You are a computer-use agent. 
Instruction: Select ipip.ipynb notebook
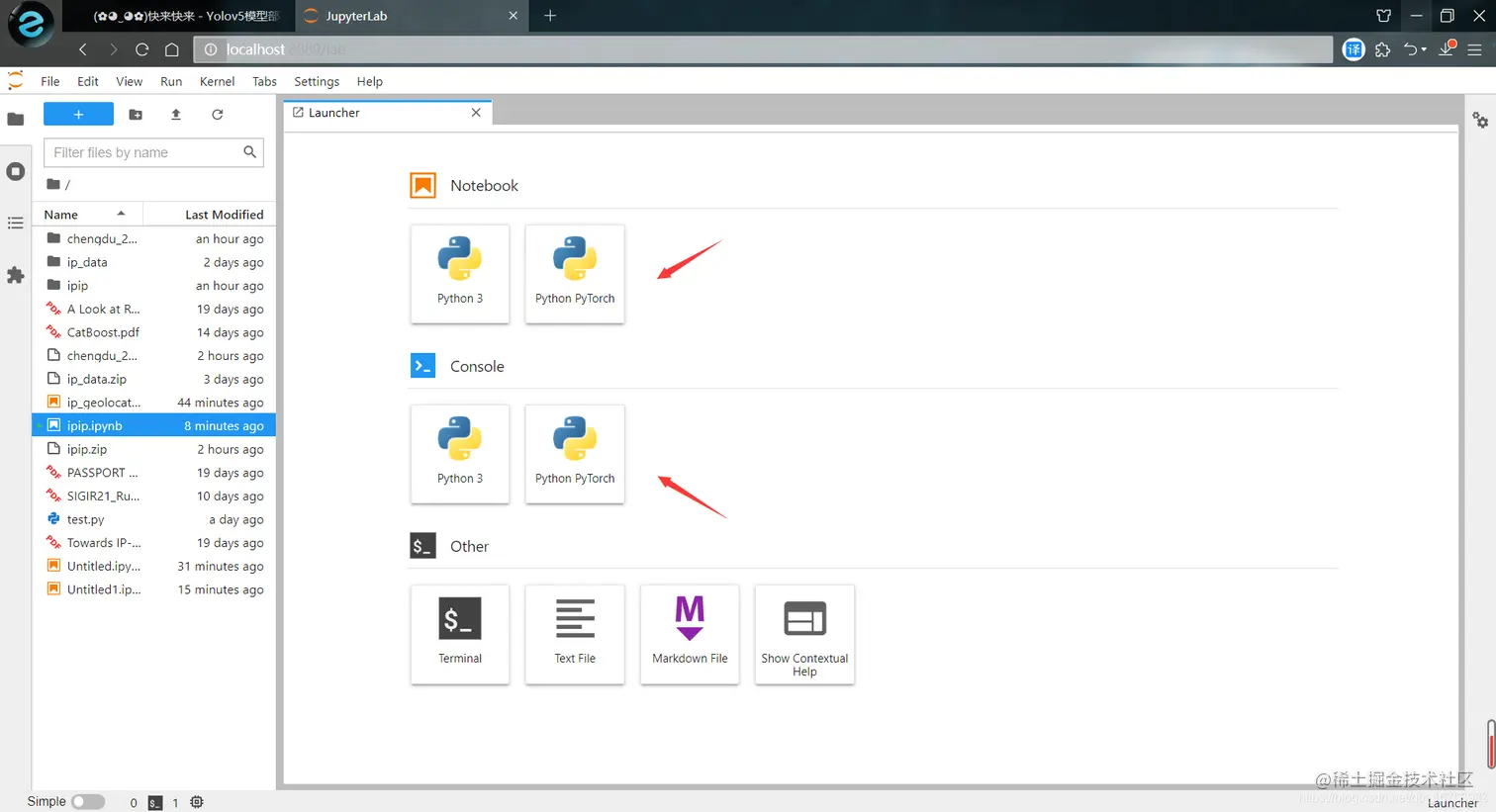pyautogui.click(x=154, y=425)
